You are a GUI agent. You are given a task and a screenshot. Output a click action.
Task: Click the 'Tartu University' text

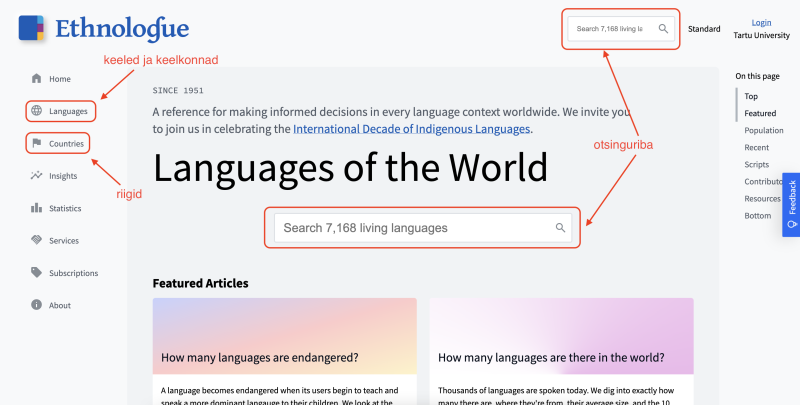(x=761, y=35)
